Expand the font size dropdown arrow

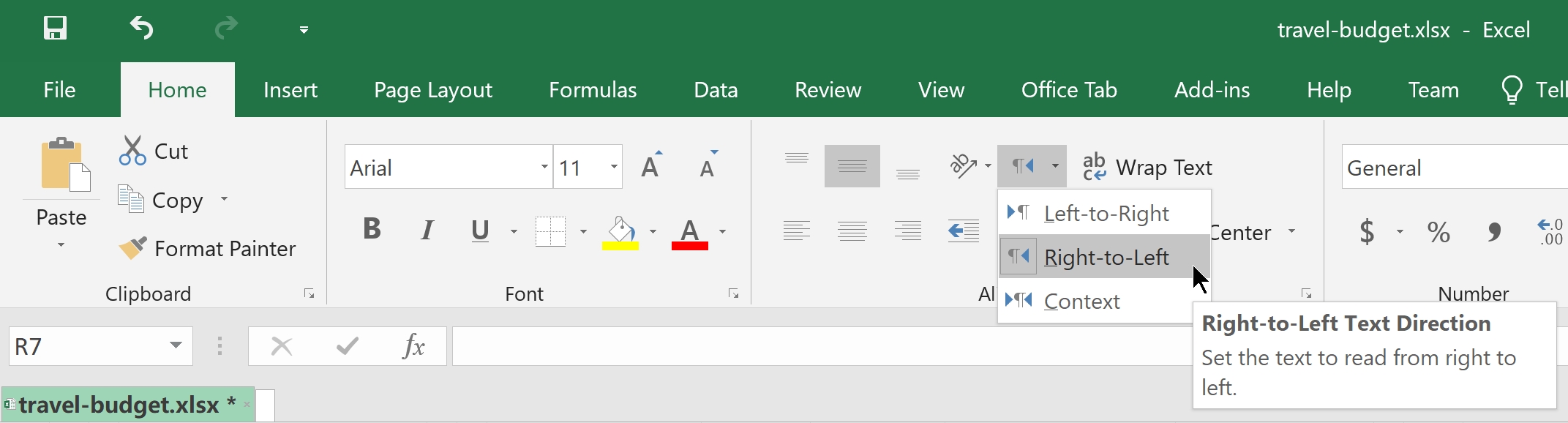614,168
